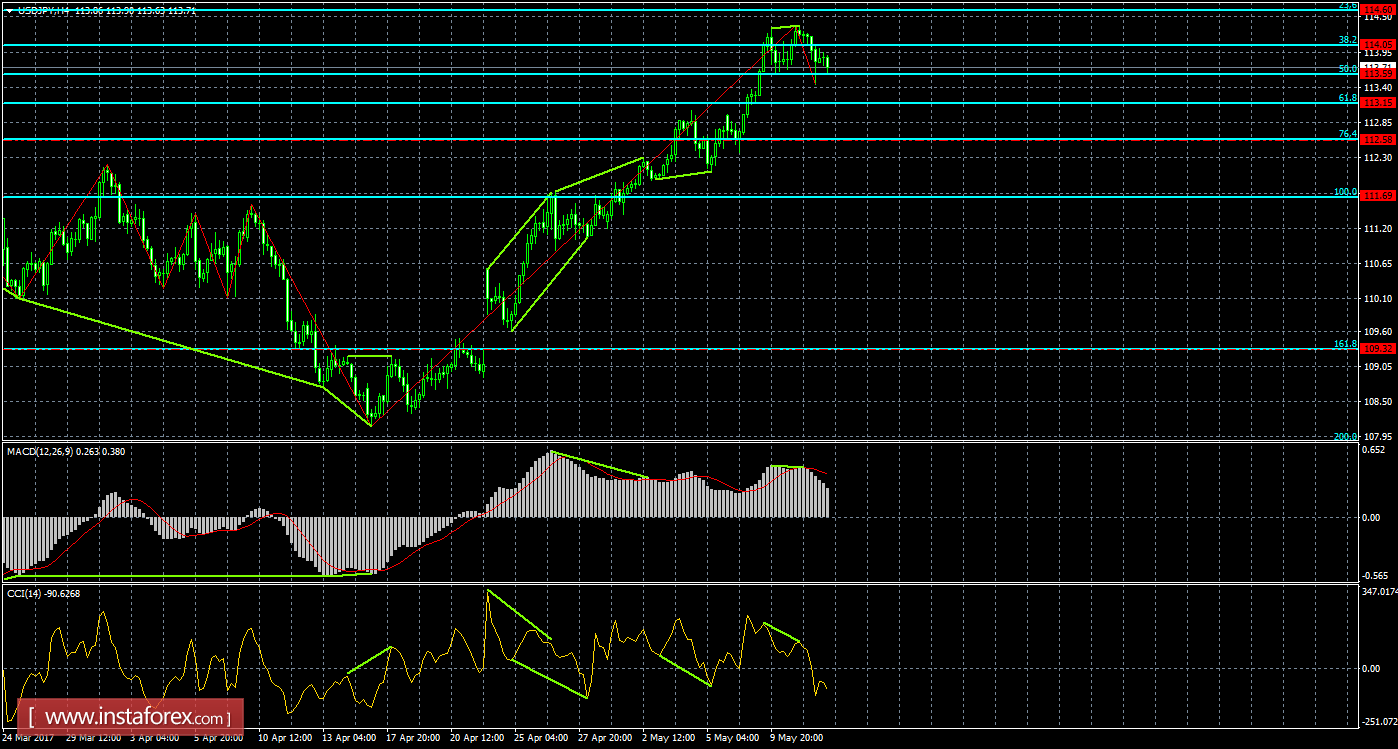1398x749 pixels.
Task: Select the 161.8 Fibonacci level label
Action: coord(1345,343)
